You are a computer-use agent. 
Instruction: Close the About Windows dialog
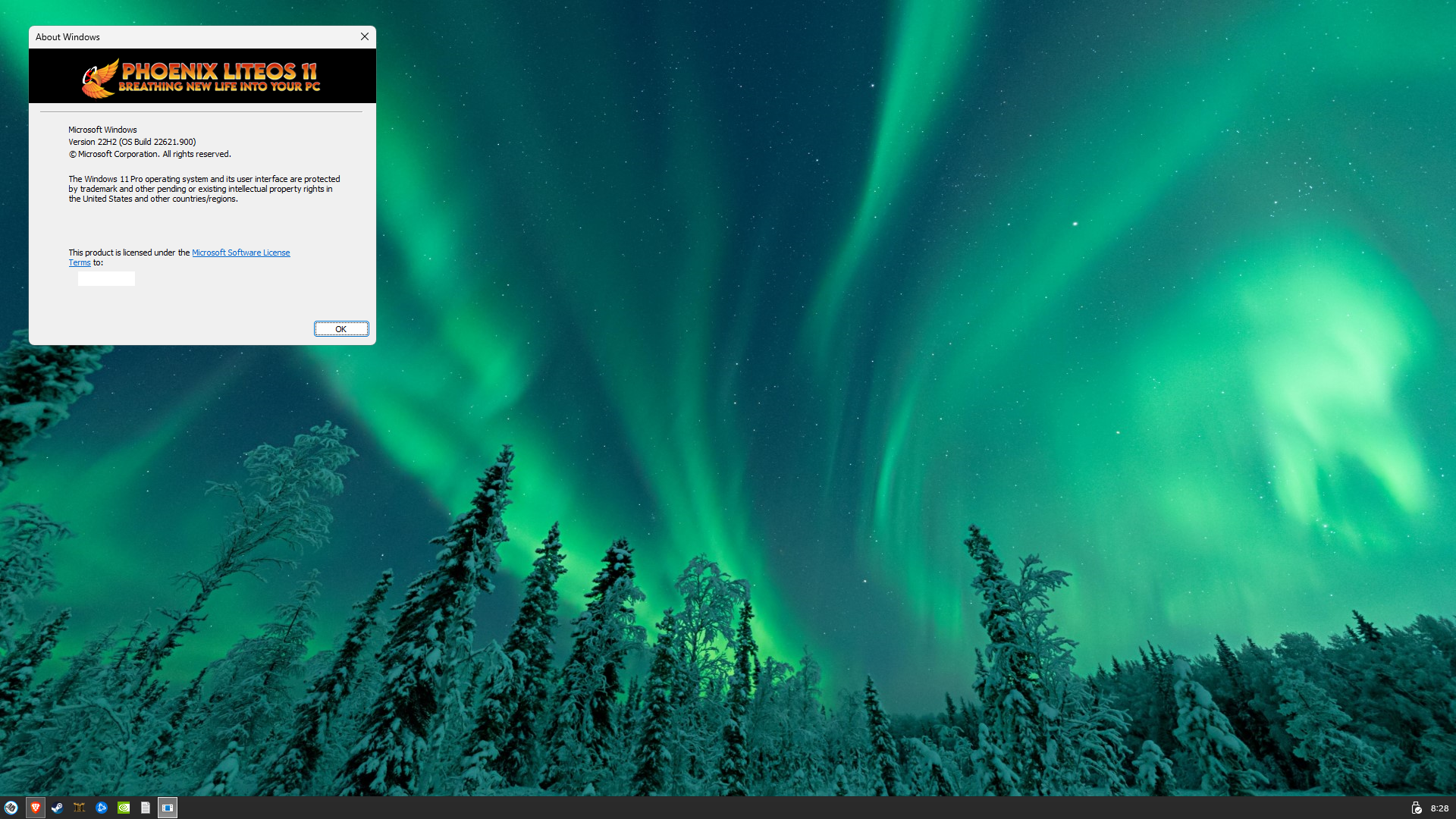(x=365, y=36)
